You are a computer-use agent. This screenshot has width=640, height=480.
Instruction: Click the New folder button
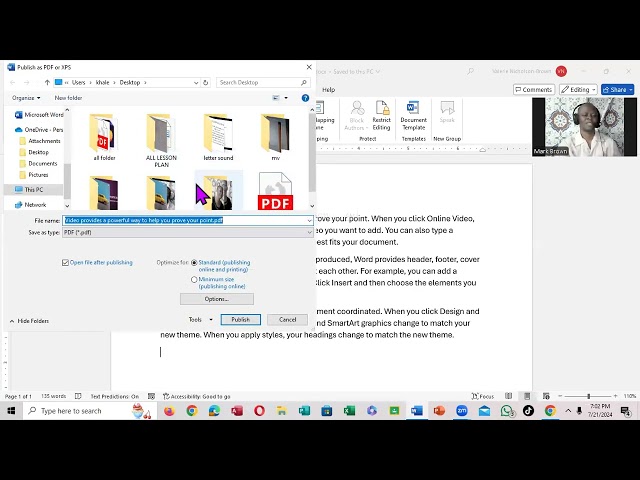tap(68, 98)
